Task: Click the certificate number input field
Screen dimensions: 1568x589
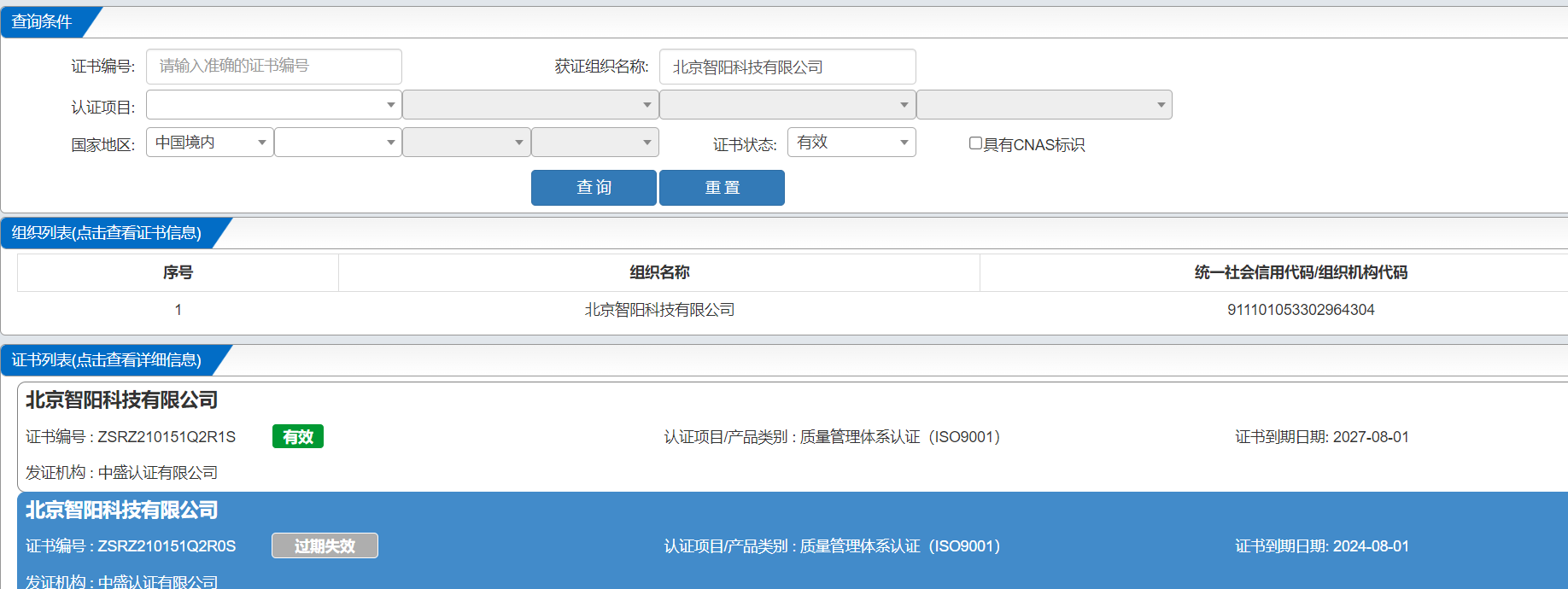Action: 274,67
